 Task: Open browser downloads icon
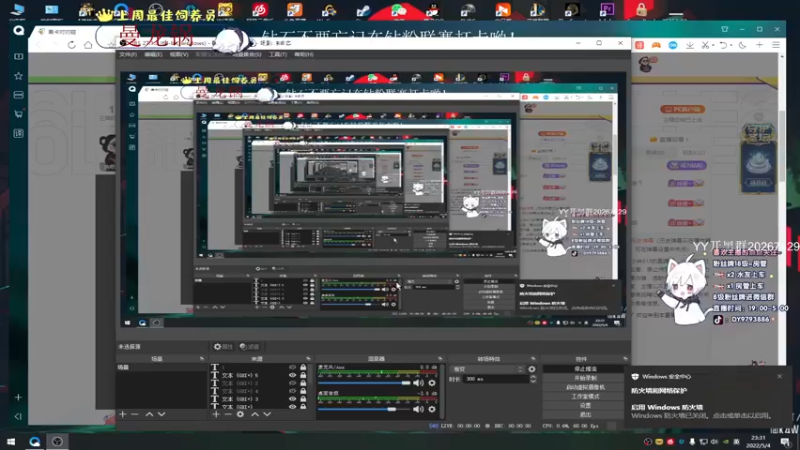690,45
